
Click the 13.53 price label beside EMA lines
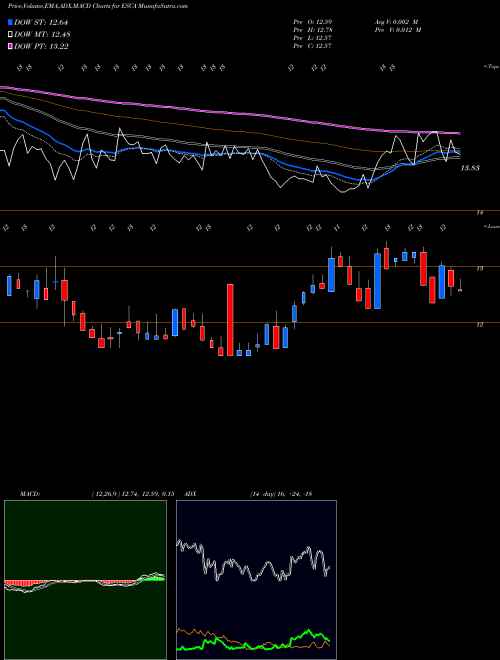[x=470, y=168]
